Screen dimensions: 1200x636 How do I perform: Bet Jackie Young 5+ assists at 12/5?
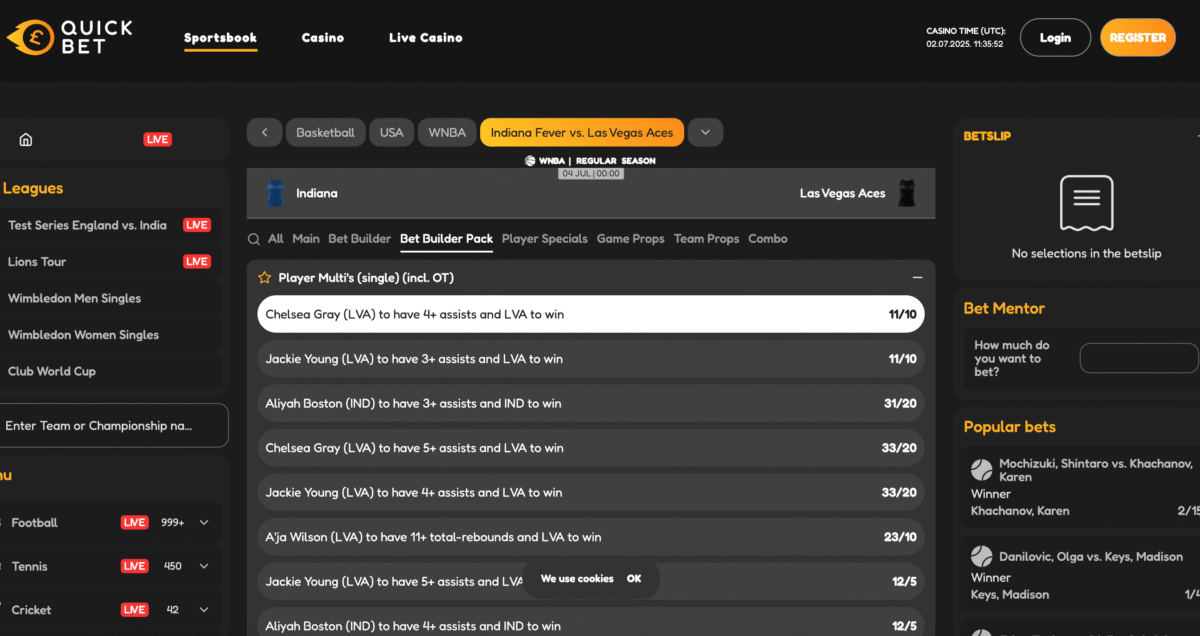[x=591, y=581]
